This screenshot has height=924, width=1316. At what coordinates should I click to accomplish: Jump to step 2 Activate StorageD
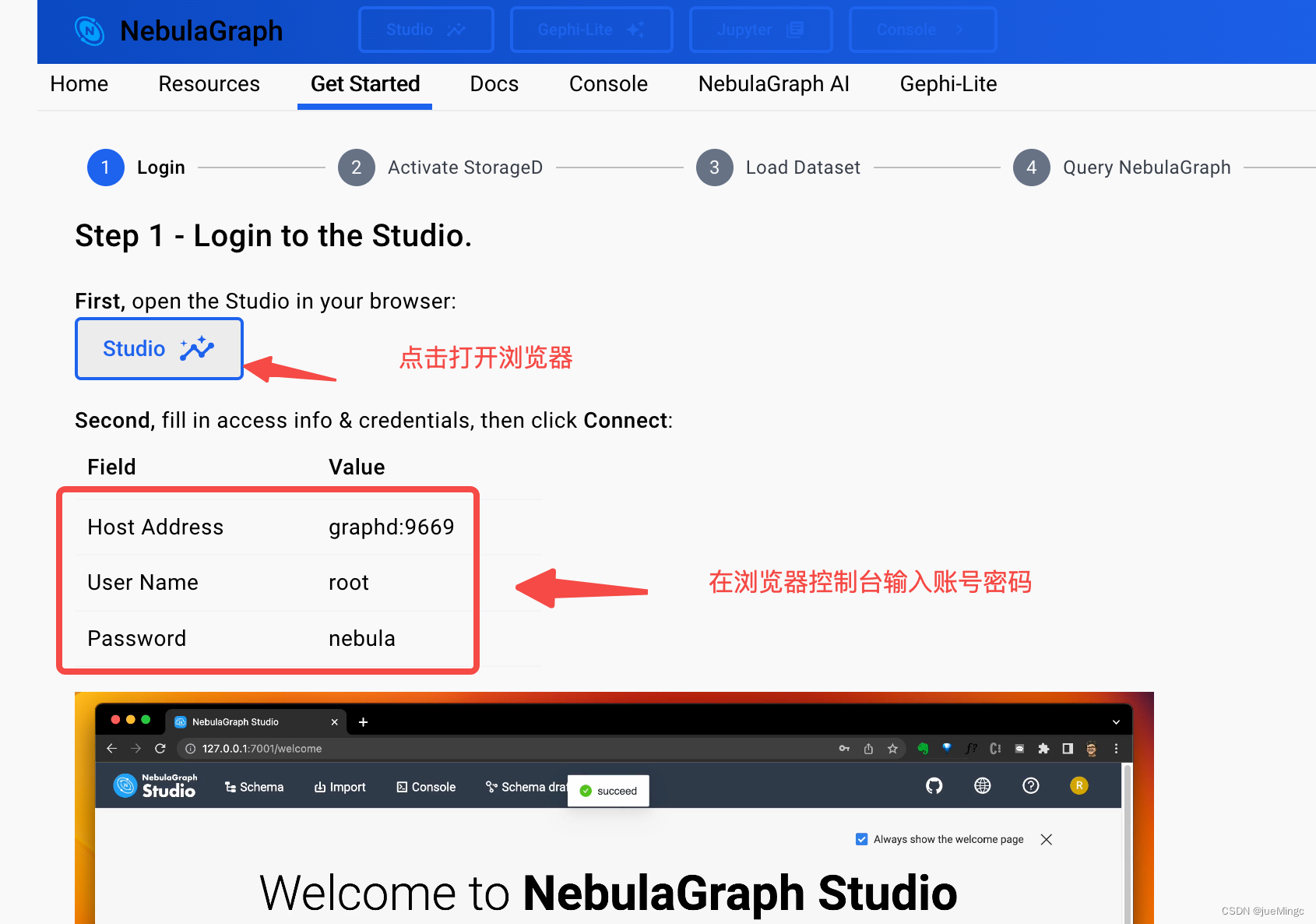point(441,168)
